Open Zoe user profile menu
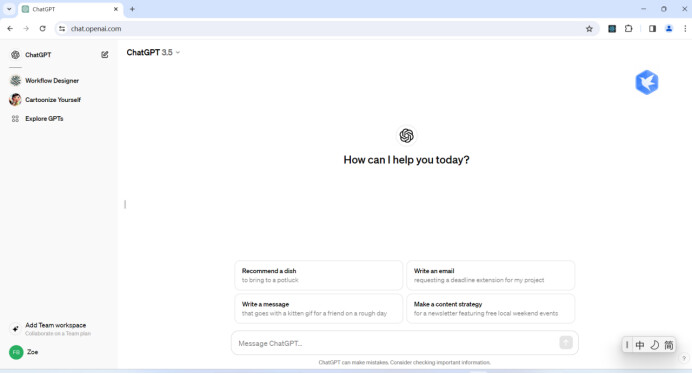Viewport: 692px width, 374px height. click(58, 352)
